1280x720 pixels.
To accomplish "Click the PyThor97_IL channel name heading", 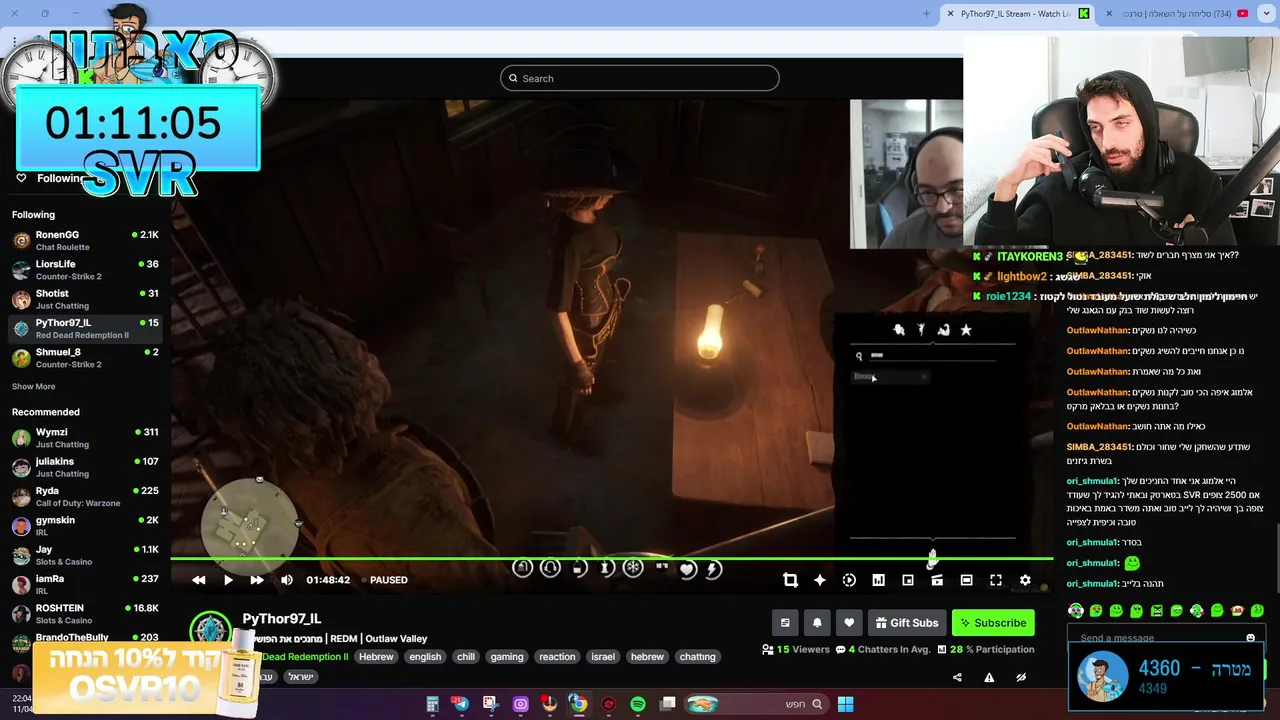I will (282, 619).
